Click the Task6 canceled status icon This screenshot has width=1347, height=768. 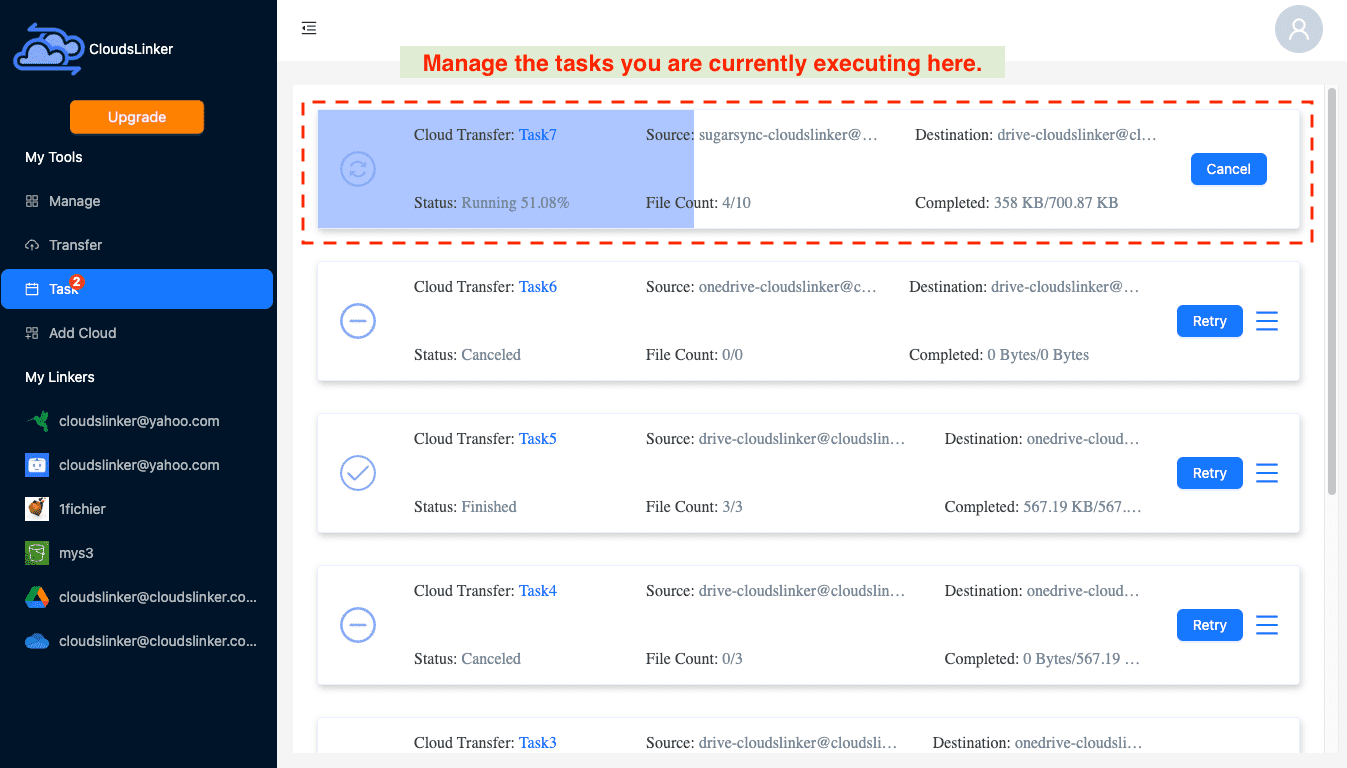click(358, 321)
